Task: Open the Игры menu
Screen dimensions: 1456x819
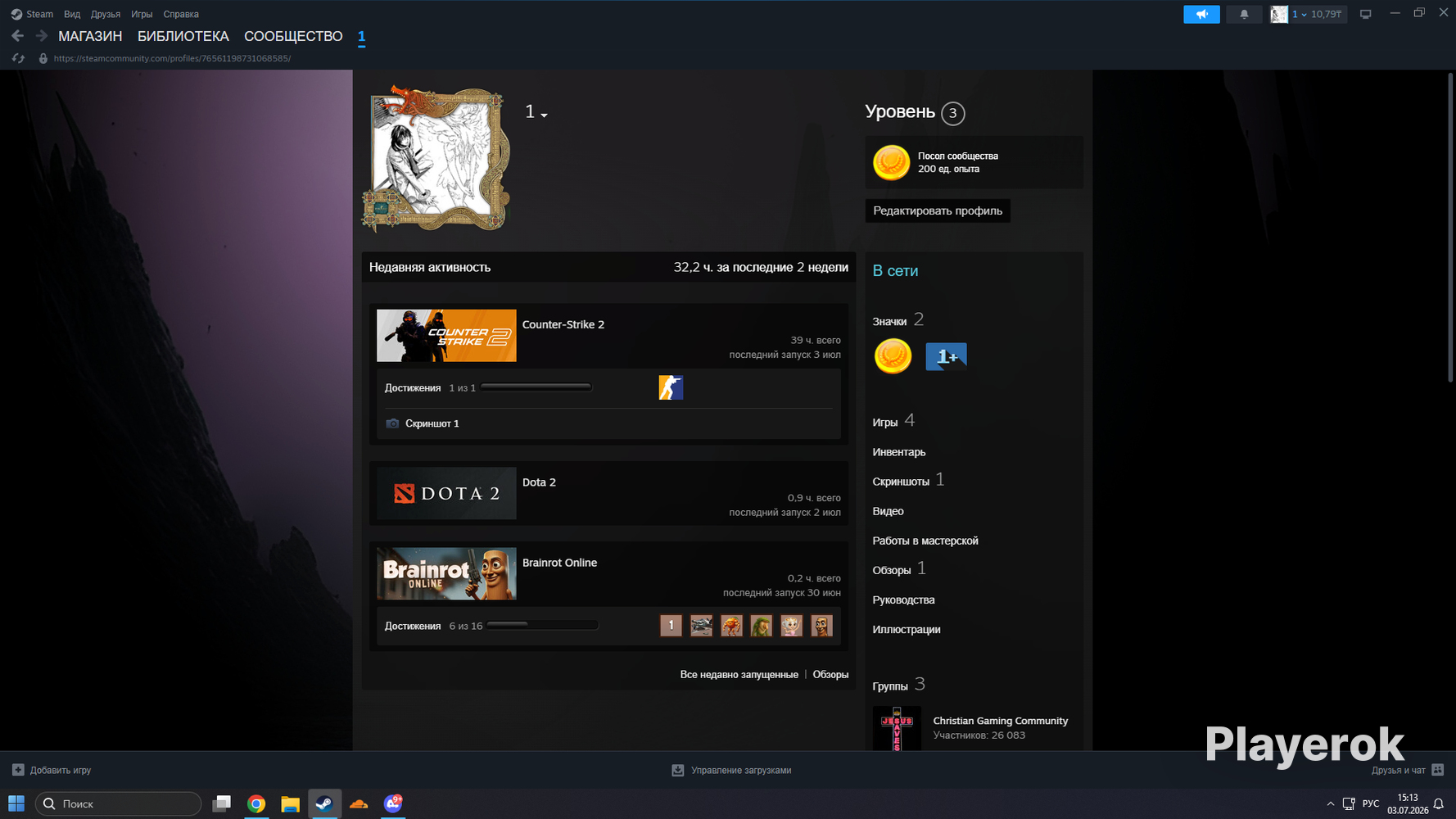Action: [142, 14]
